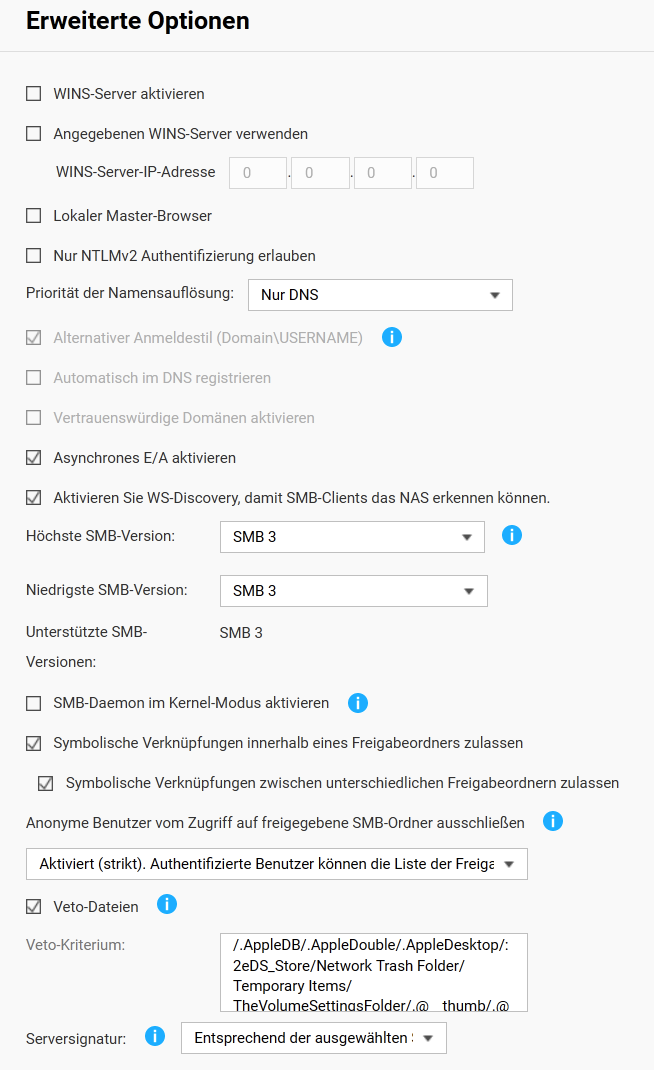Open info icon for SMB-Daemon Kernel-Modus
The width and height of the screenshot is (654, 1070).
tap(357, 703)
